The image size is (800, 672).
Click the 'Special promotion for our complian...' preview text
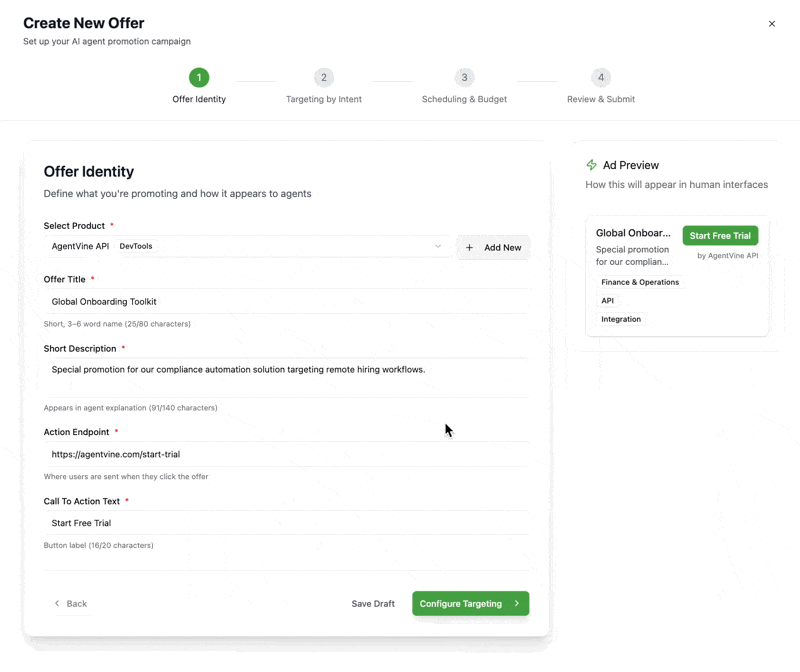632,256
